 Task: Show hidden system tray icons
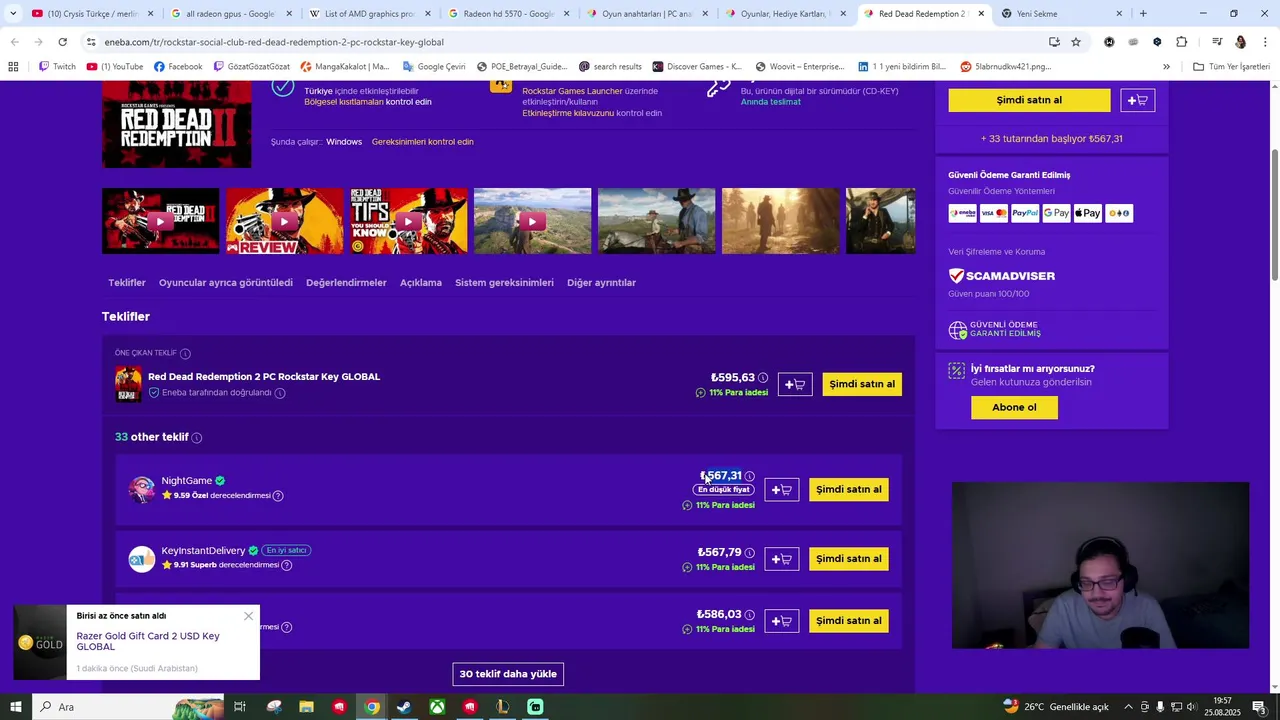click(1128, 707)
